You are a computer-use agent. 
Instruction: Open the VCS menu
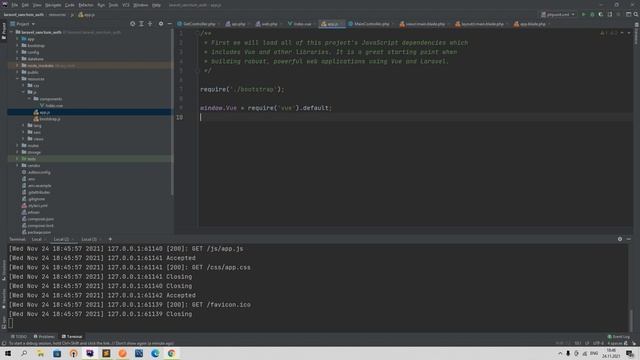pyautogui.click(x=126, y=5)
